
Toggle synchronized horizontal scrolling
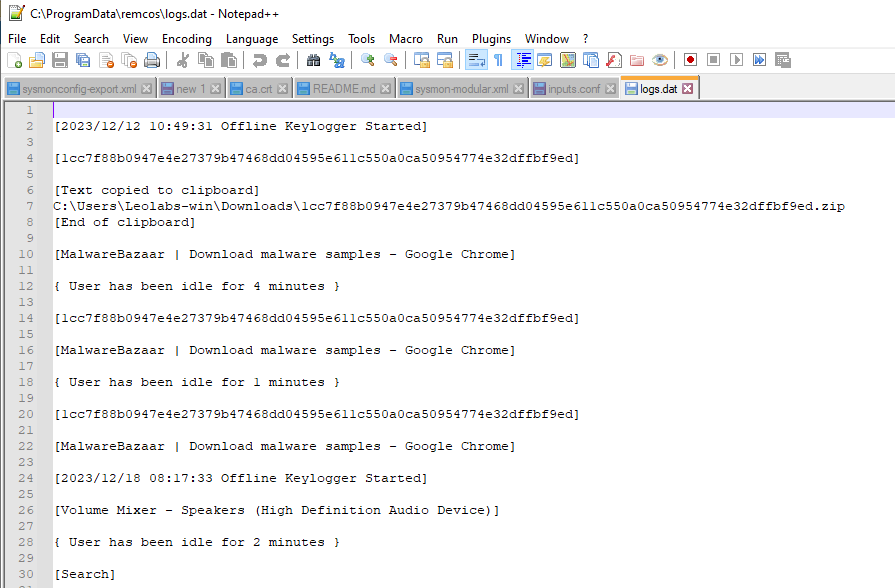pos(445,60)
